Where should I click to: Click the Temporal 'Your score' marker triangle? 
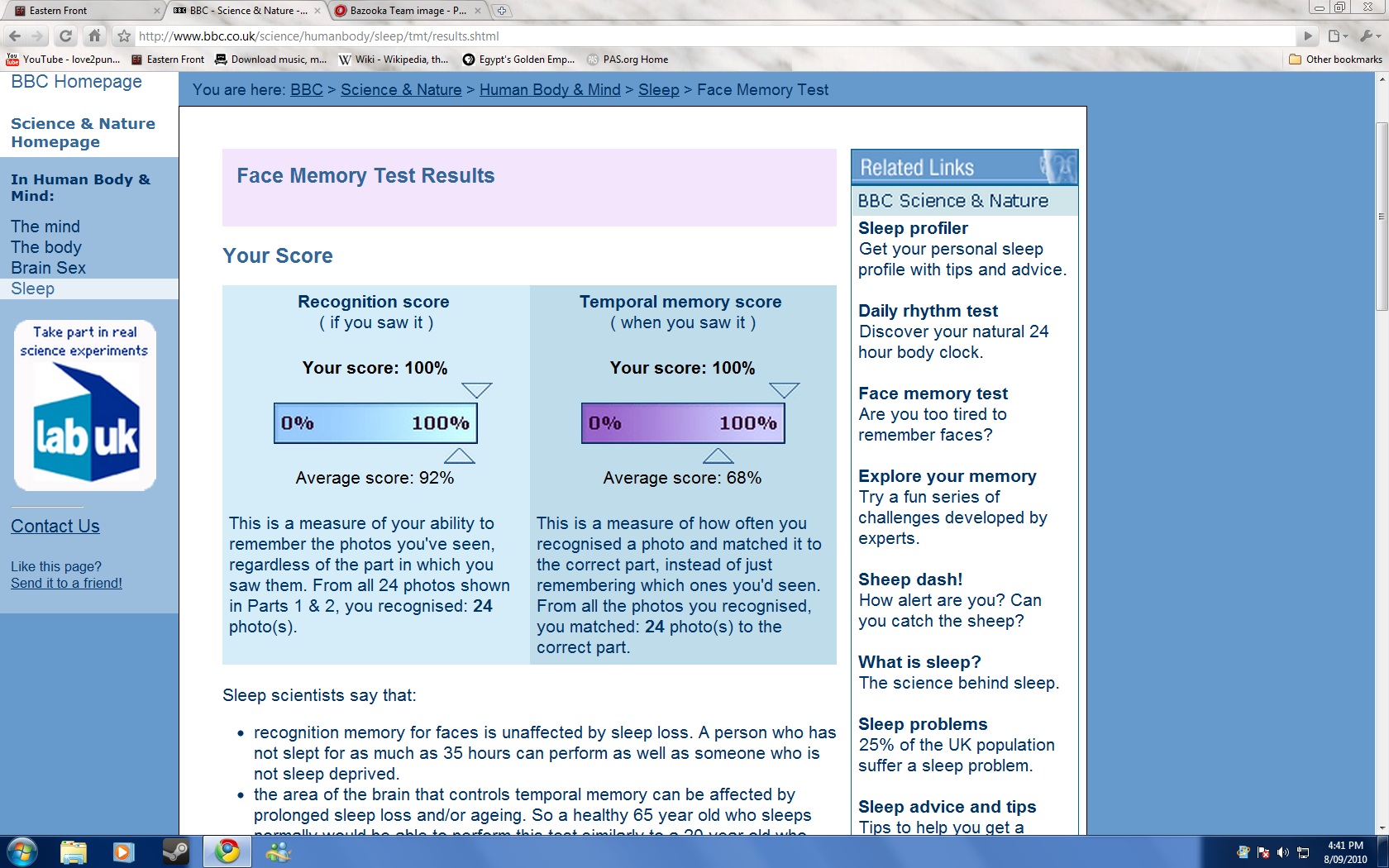click(x=785, y=390)
